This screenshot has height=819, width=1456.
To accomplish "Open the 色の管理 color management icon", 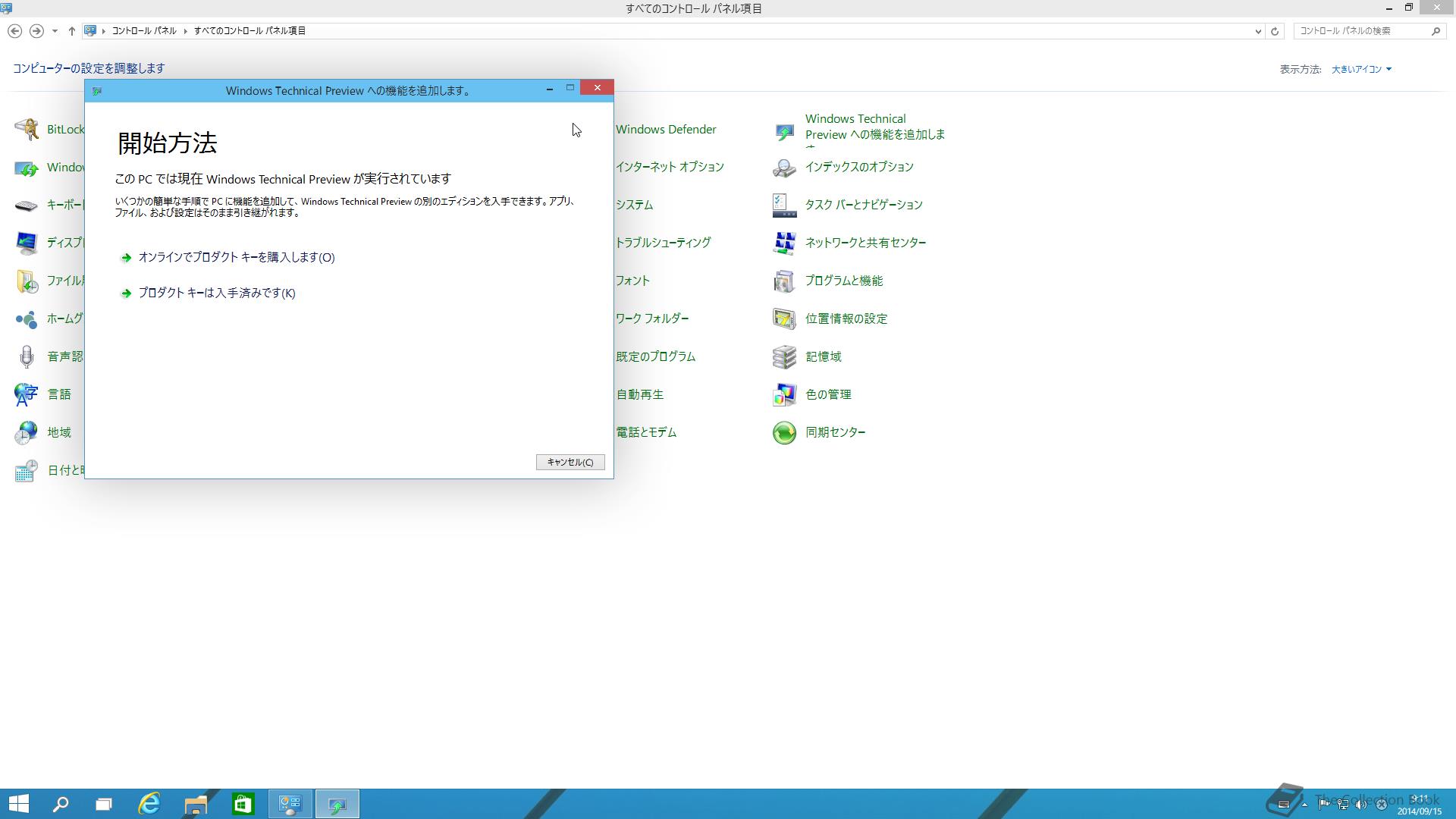I will tap(785, 394).
